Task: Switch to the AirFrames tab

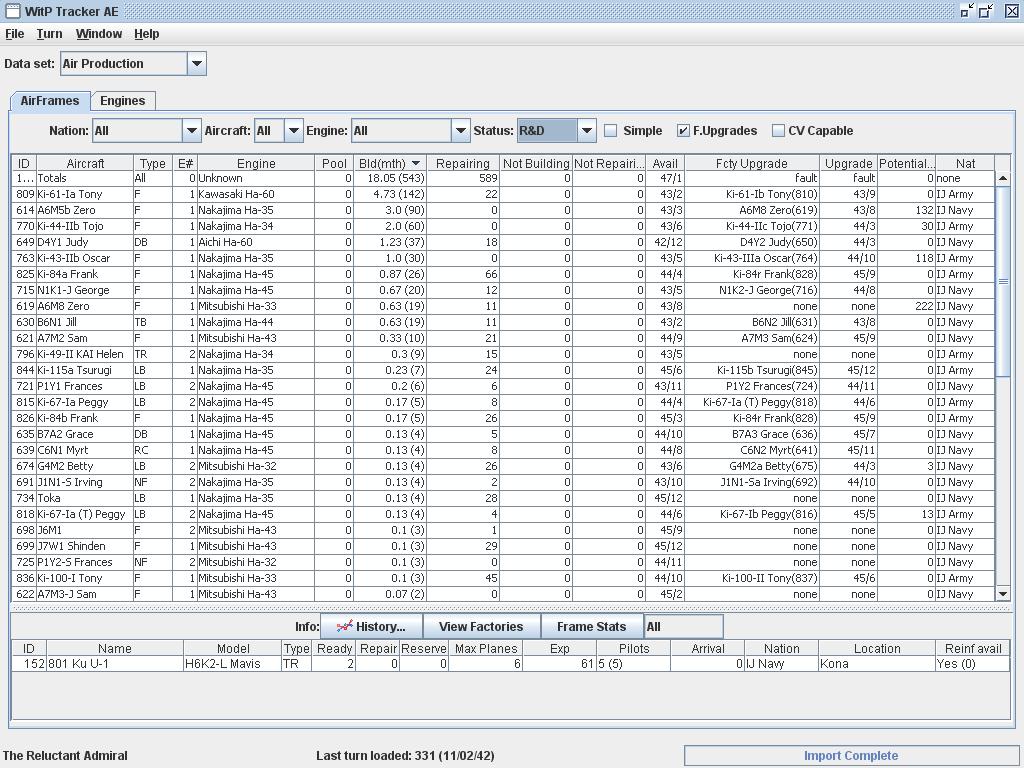Action: 50,101
